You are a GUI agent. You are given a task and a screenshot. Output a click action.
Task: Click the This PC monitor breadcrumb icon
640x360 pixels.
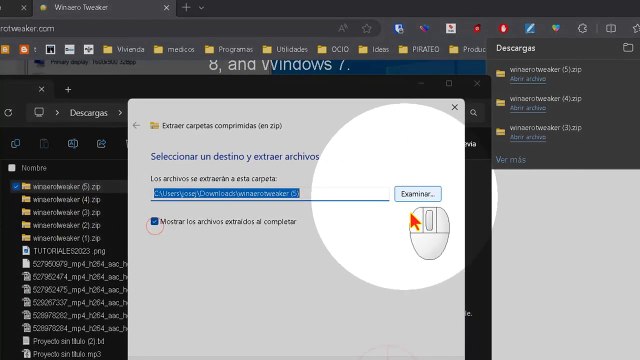pyautogui.click(x=39, y=112)
